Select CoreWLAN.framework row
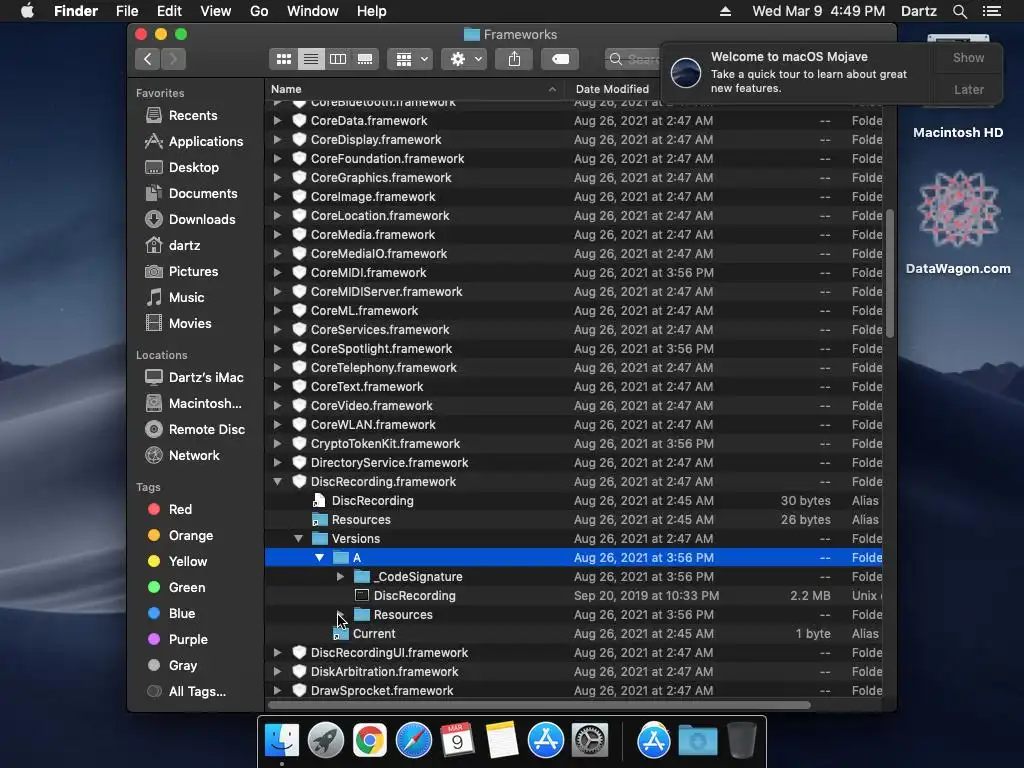1024x768 pixels. pyautogui.click(x=574, y=425)
